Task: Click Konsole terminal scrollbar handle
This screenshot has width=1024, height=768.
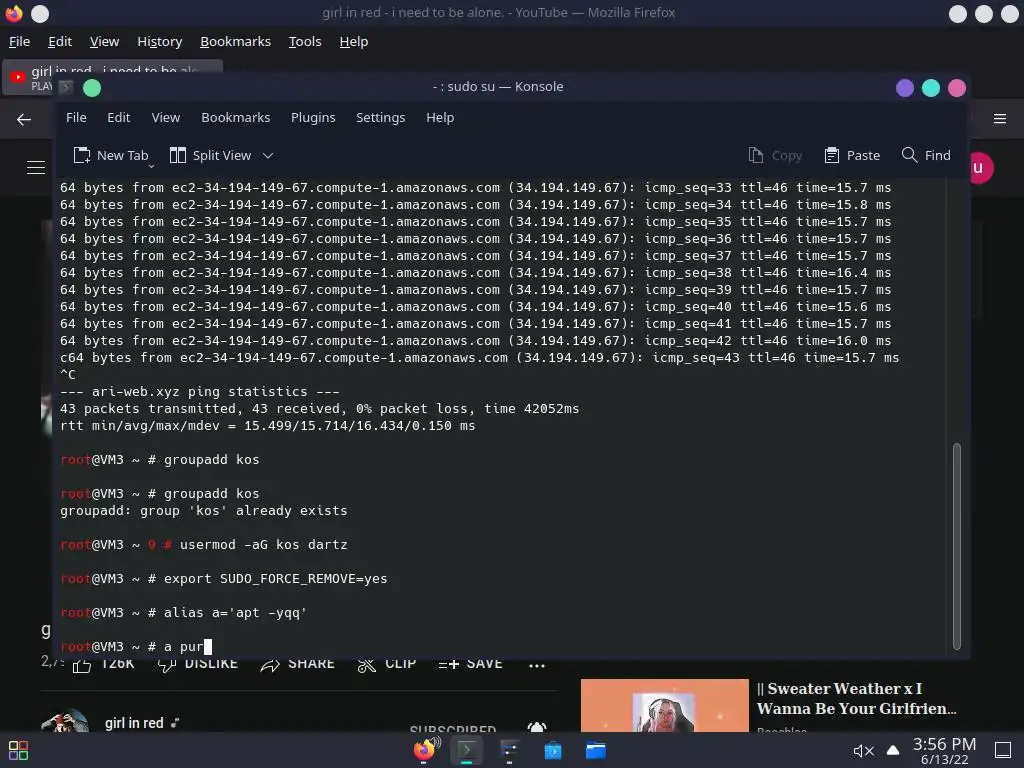Action: [x=956, y=546]
